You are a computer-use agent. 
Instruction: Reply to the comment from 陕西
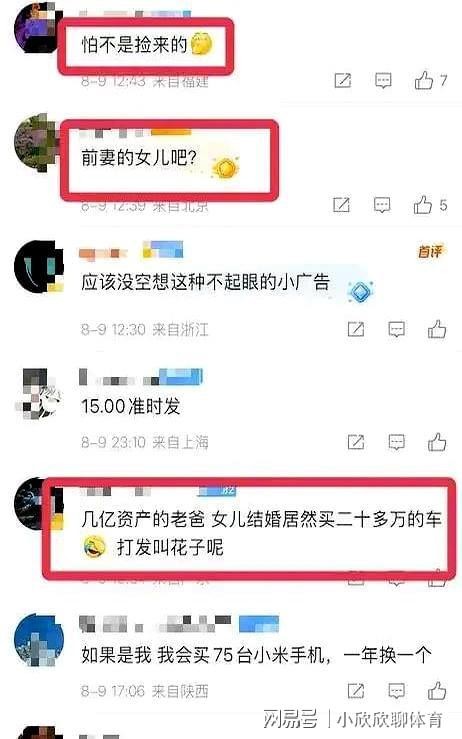(x=396, y=691)
